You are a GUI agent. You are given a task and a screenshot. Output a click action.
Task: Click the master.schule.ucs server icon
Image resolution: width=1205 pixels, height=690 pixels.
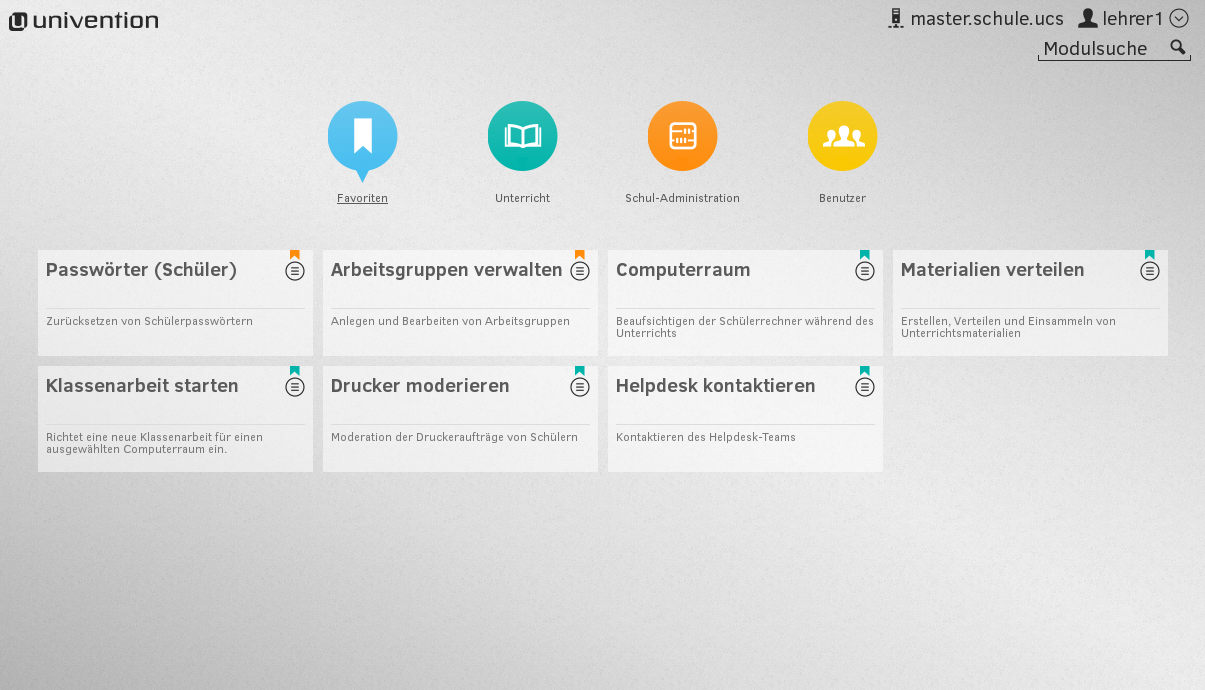896,18
